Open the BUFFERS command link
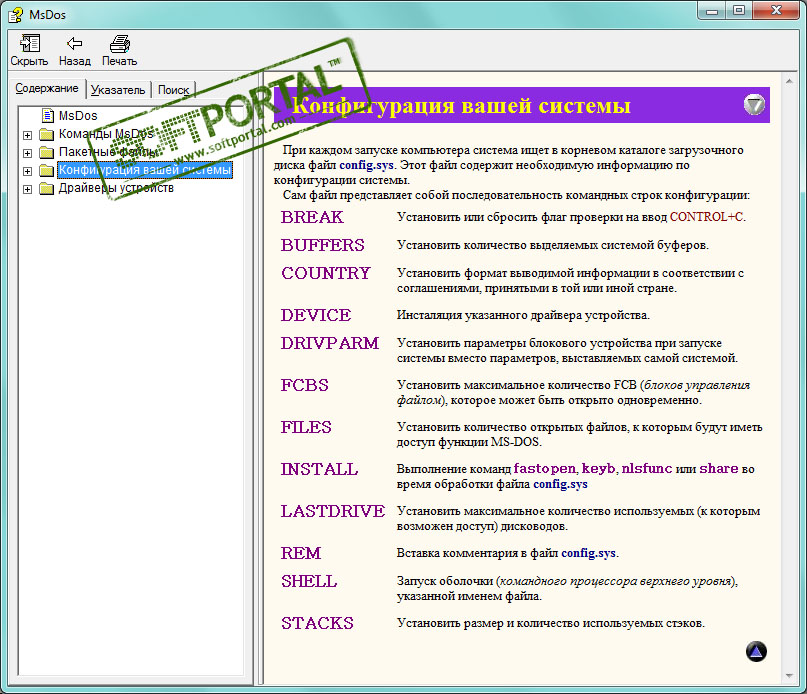This screenshot has height=694, width=807. pyautogui.click(x=323, y=245)
